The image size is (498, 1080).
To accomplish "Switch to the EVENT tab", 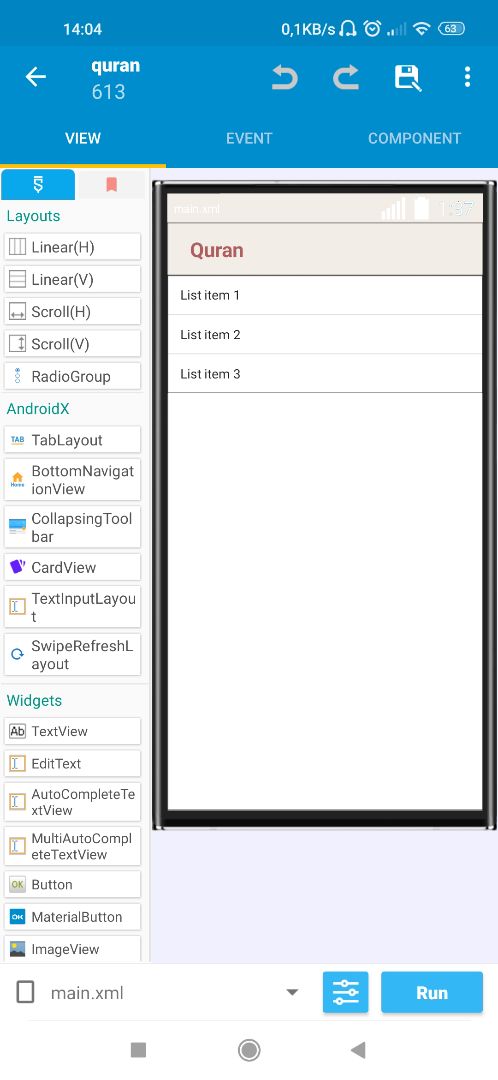I will tap(249, 138).
